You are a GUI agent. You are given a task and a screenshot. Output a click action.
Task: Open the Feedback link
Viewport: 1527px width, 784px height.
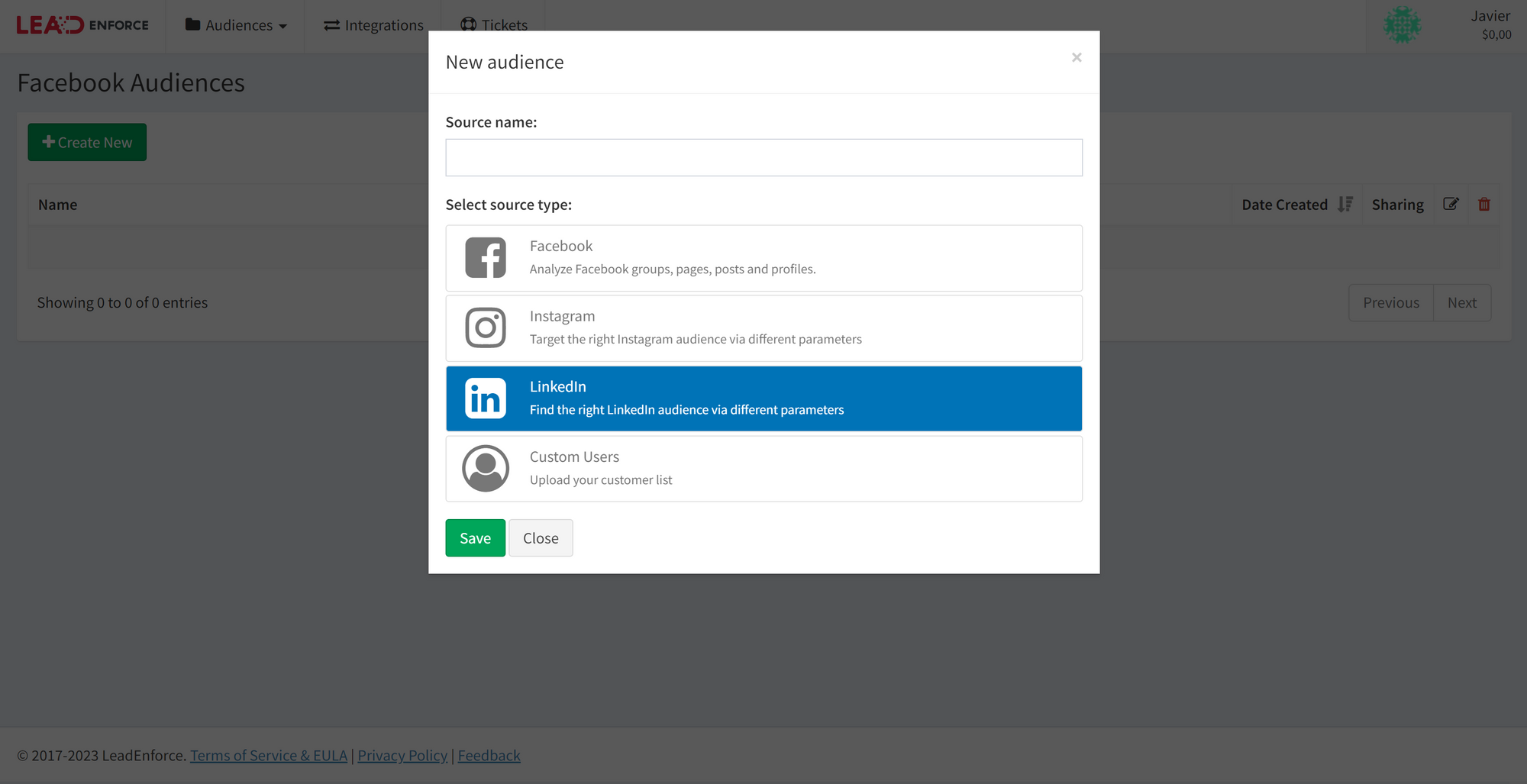coord(489,755)
